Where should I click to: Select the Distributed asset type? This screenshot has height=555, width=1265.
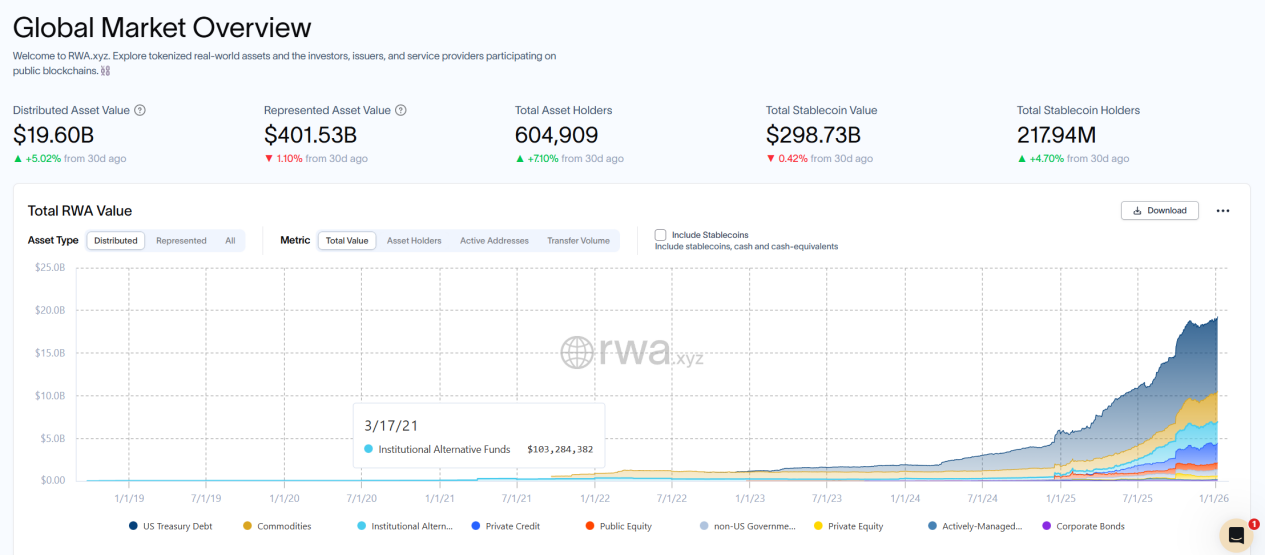[x=116, y=241]
